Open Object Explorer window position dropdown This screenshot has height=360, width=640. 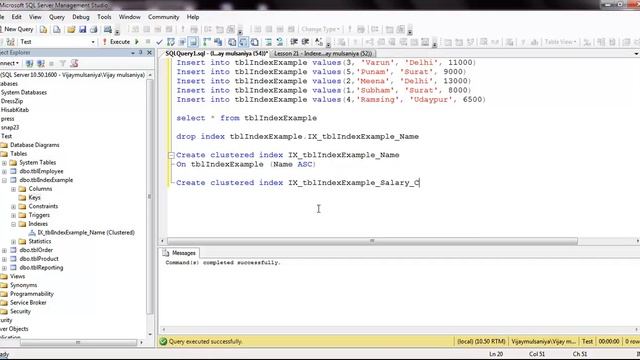133,53
